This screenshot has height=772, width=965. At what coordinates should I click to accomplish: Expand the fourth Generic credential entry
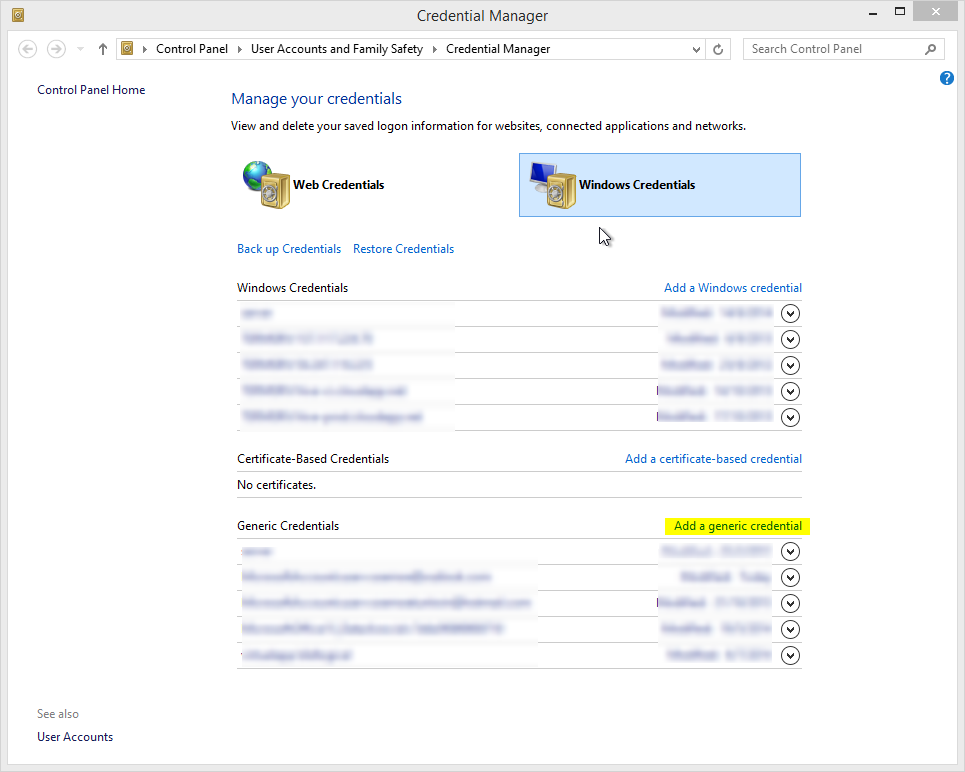point(790,629)
